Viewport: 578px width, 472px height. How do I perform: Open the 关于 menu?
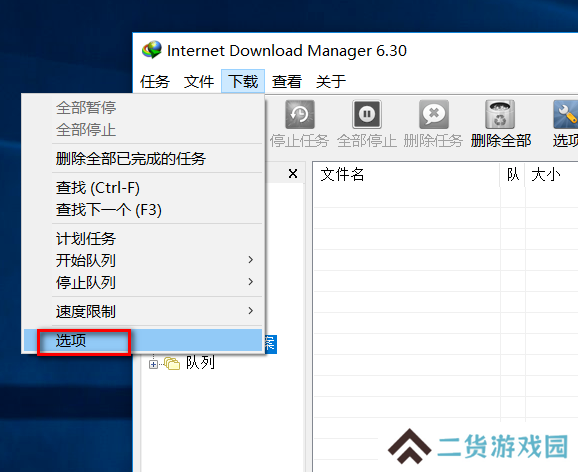(331, 81)
